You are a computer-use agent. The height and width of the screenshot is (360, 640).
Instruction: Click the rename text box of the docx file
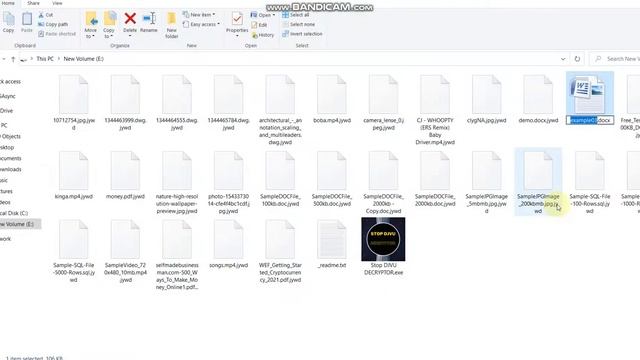tap(590, 120)
